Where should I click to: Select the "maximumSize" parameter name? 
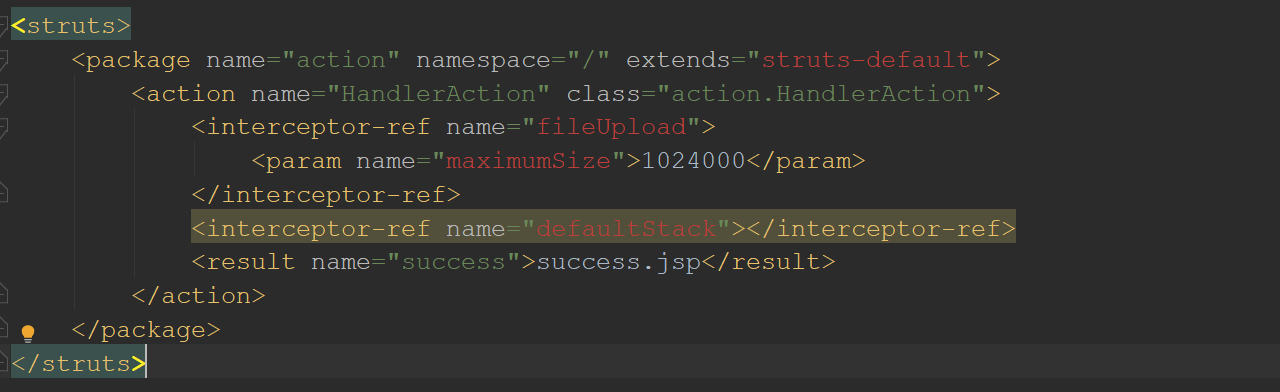528,161
